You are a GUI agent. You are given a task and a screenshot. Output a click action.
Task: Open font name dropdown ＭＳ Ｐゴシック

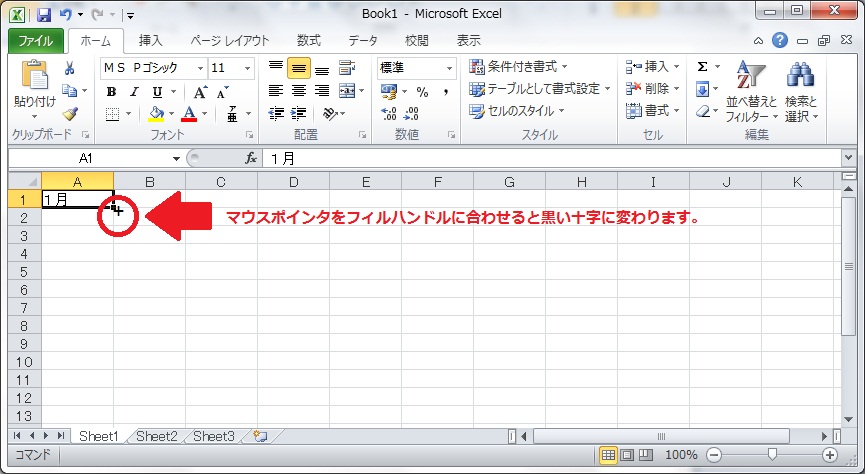click(200, 68)
